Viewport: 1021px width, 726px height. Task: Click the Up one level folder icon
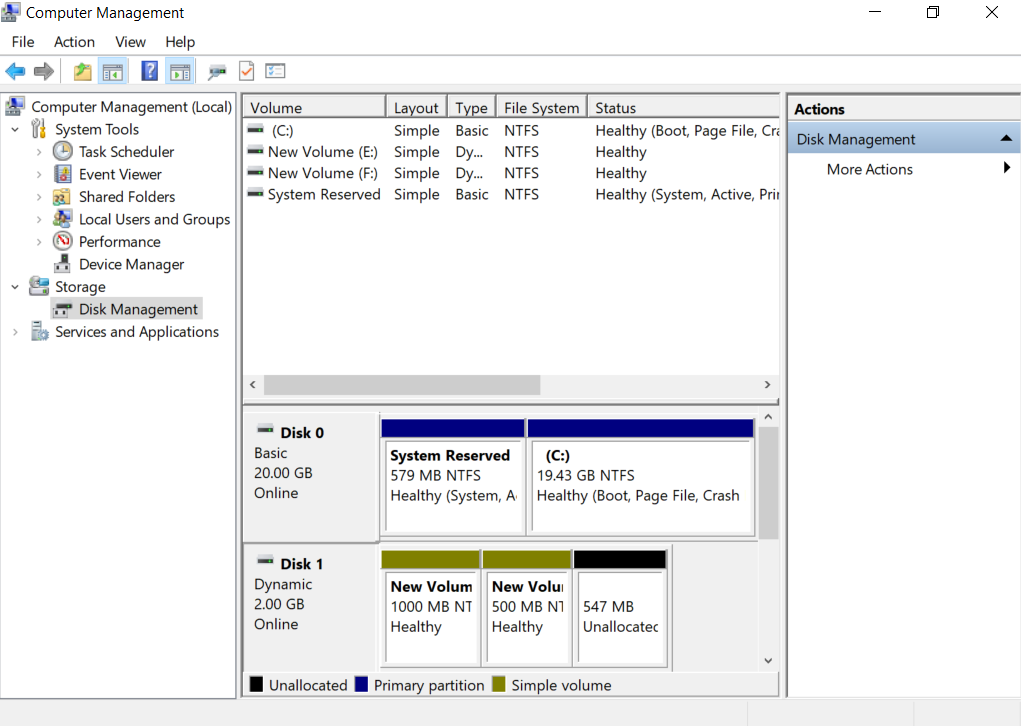[x=82, y=71]
